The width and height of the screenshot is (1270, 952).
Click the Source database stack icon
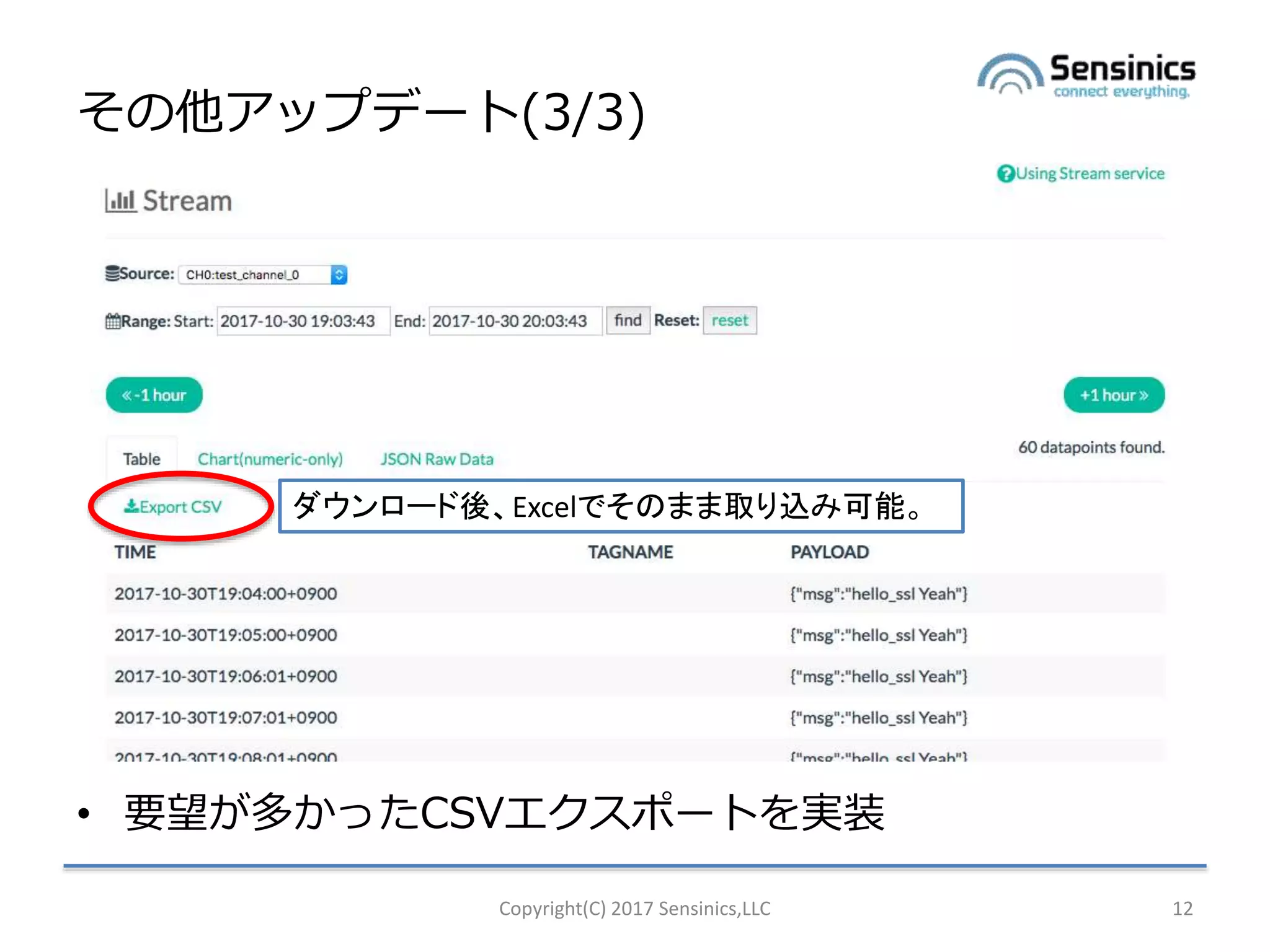tap(112, 273)
